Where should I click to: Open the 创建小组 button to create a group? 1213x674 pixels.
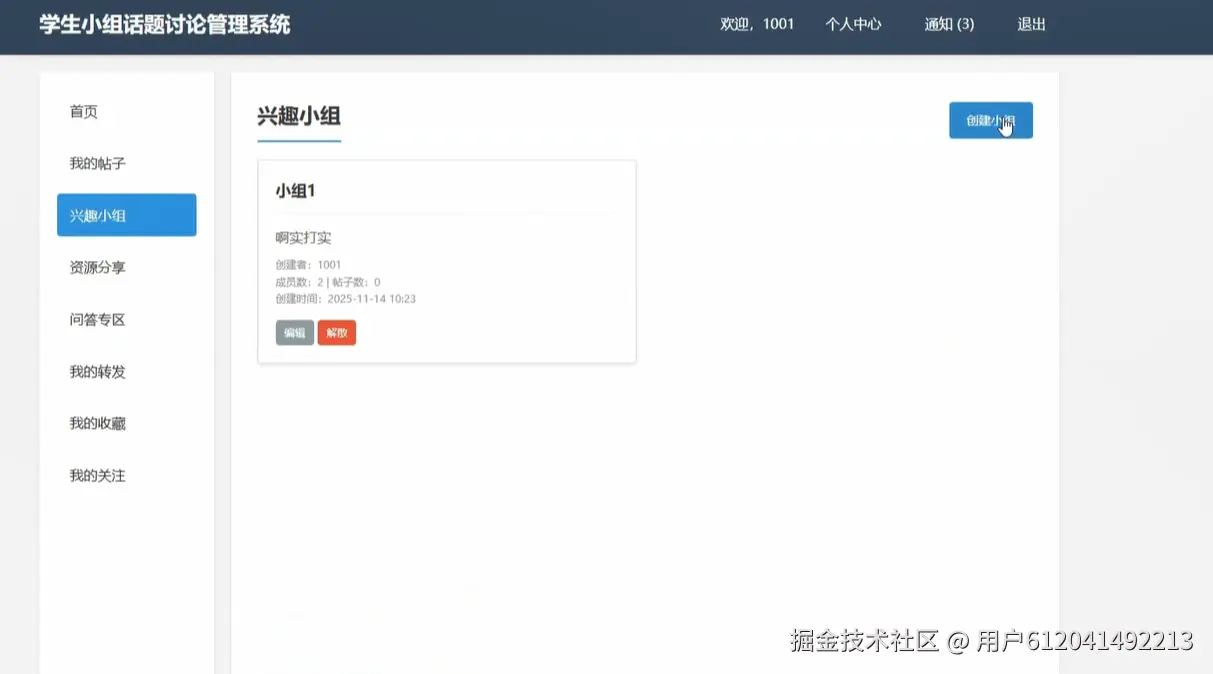pyautogui.click(x=990, y=119)
